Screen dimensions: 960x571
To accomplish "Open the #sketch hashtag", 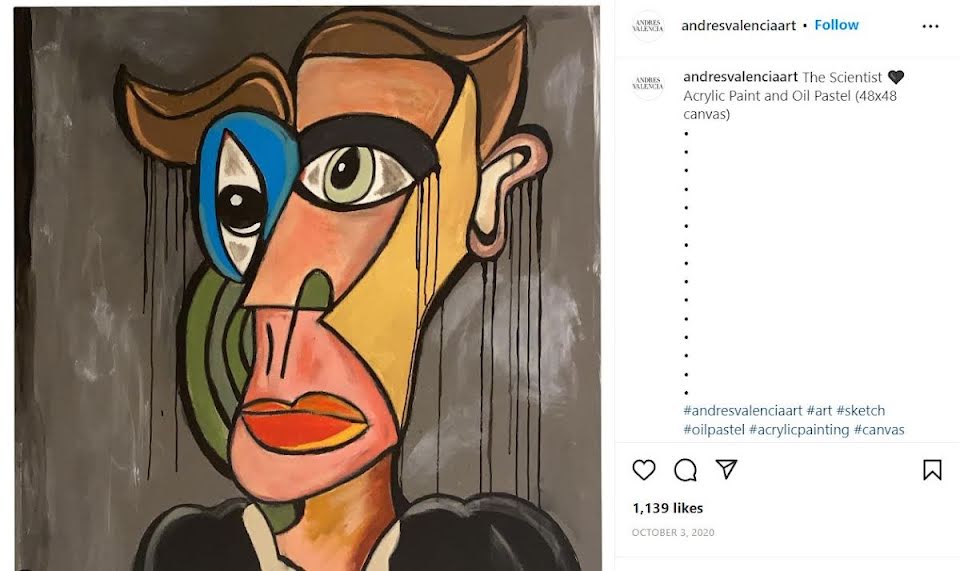I will (x=860, y=411).
